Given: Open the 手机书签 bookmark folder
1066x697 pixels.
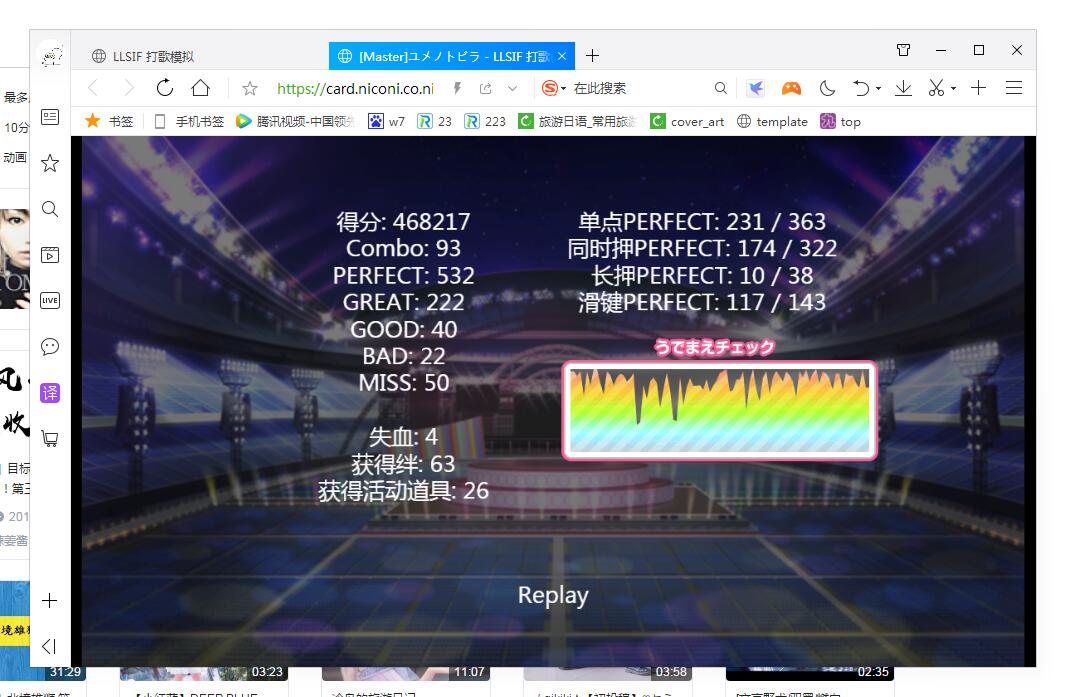Looking at the screenshot, I should (x=190, y=122).
